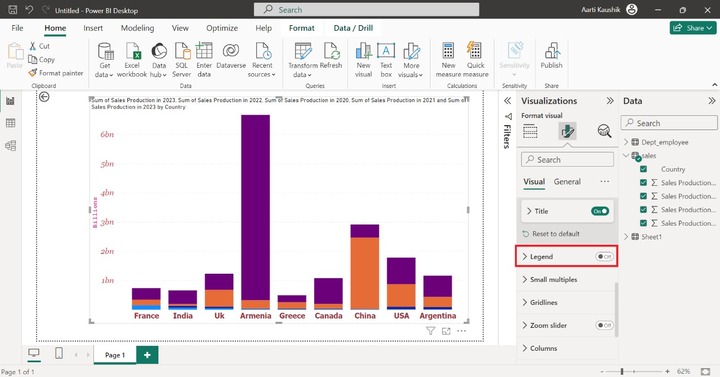Uncheck the third Sales Production field
The height and width of the screenshot is (377, 720).
click(643, 209)
